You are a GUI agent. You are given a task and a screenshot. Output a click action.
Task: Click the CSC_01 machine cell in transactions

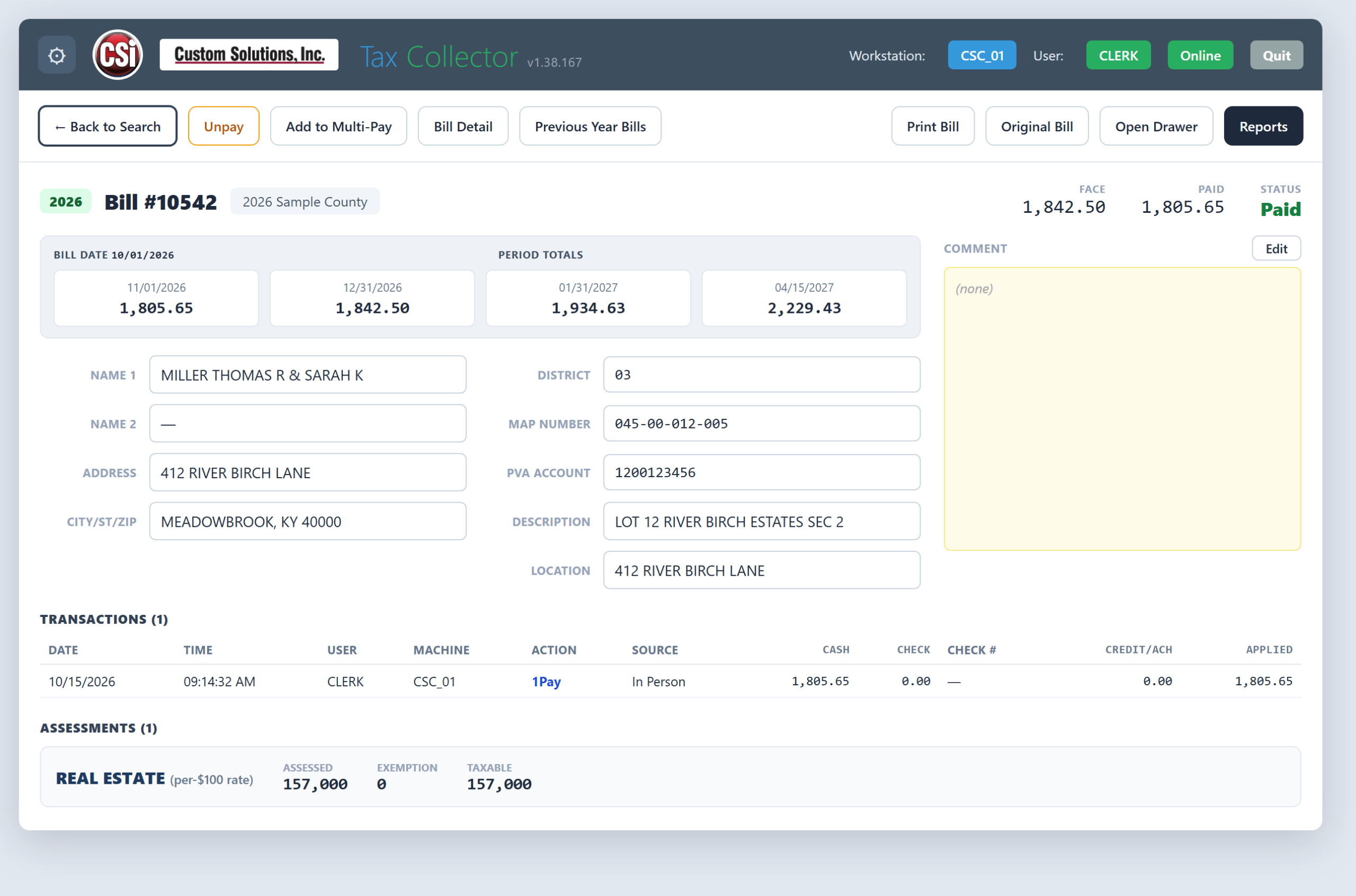point(434,682)
